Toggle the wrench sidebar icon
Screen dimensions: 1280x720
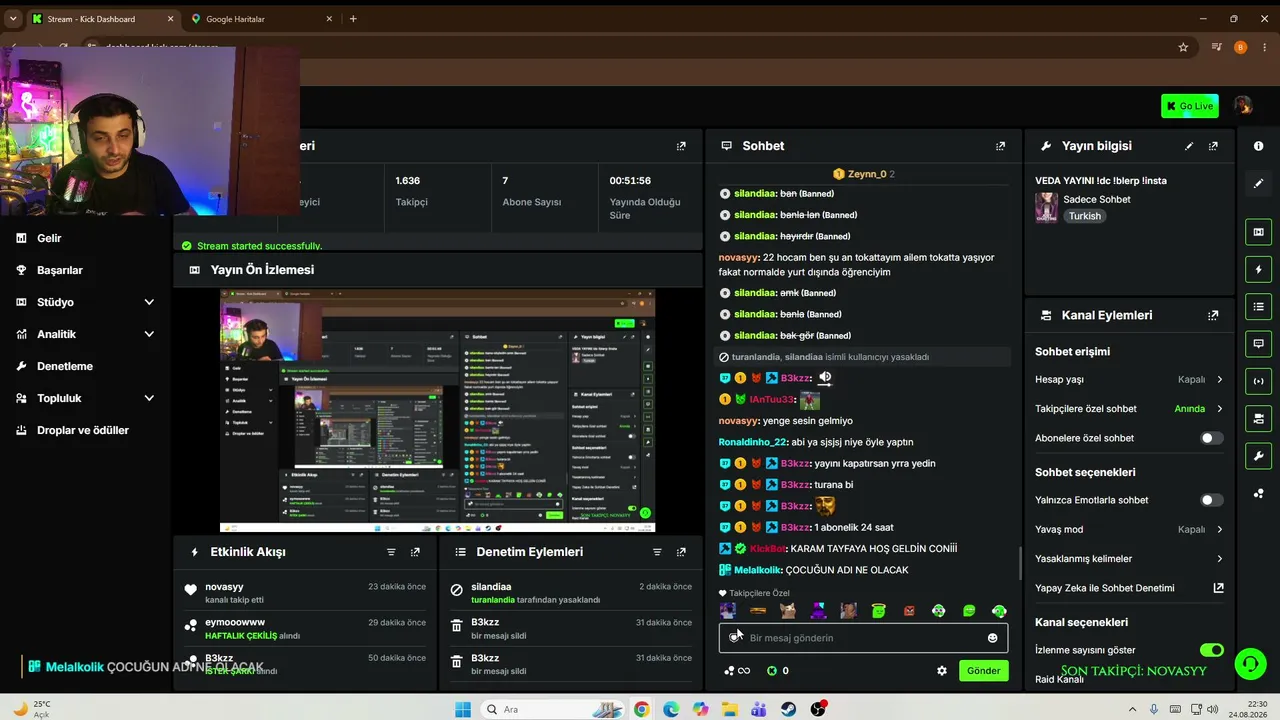coord(1259,456)
